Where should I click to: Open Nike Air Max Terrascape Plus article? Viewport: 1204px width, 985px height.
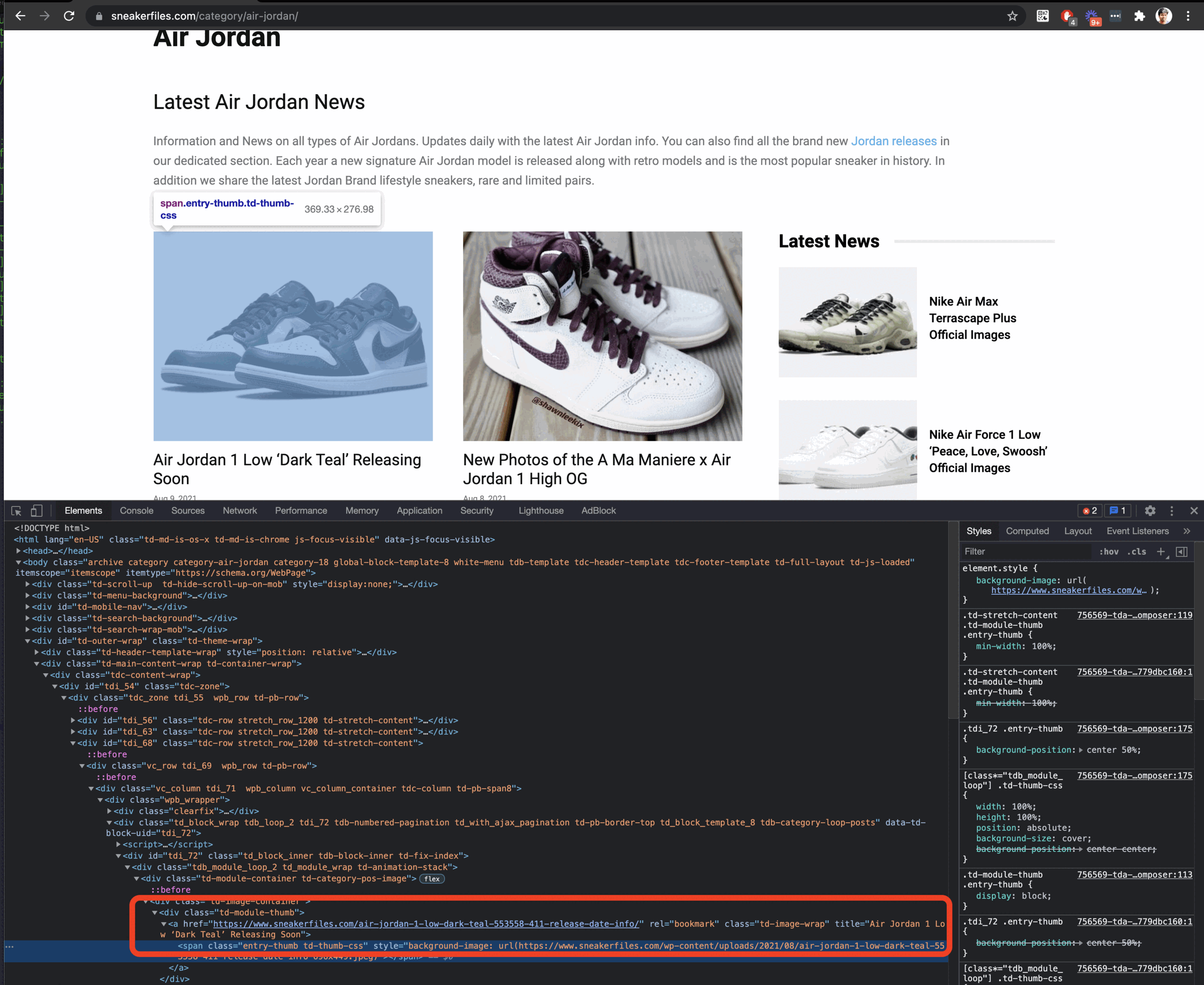972,318
